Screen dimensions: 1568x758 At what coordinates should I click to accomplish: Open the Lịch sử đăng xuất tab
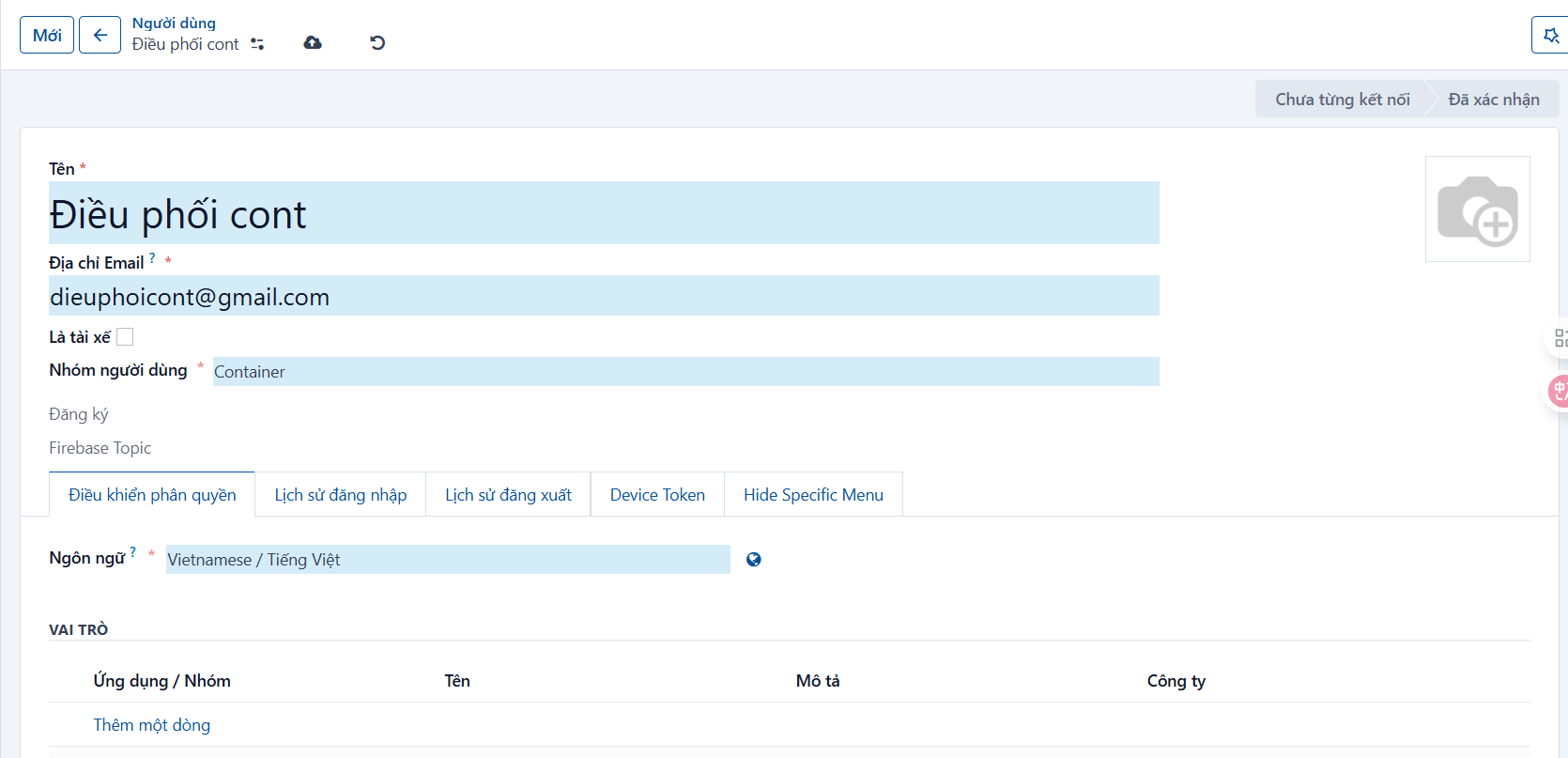(508, 495)
